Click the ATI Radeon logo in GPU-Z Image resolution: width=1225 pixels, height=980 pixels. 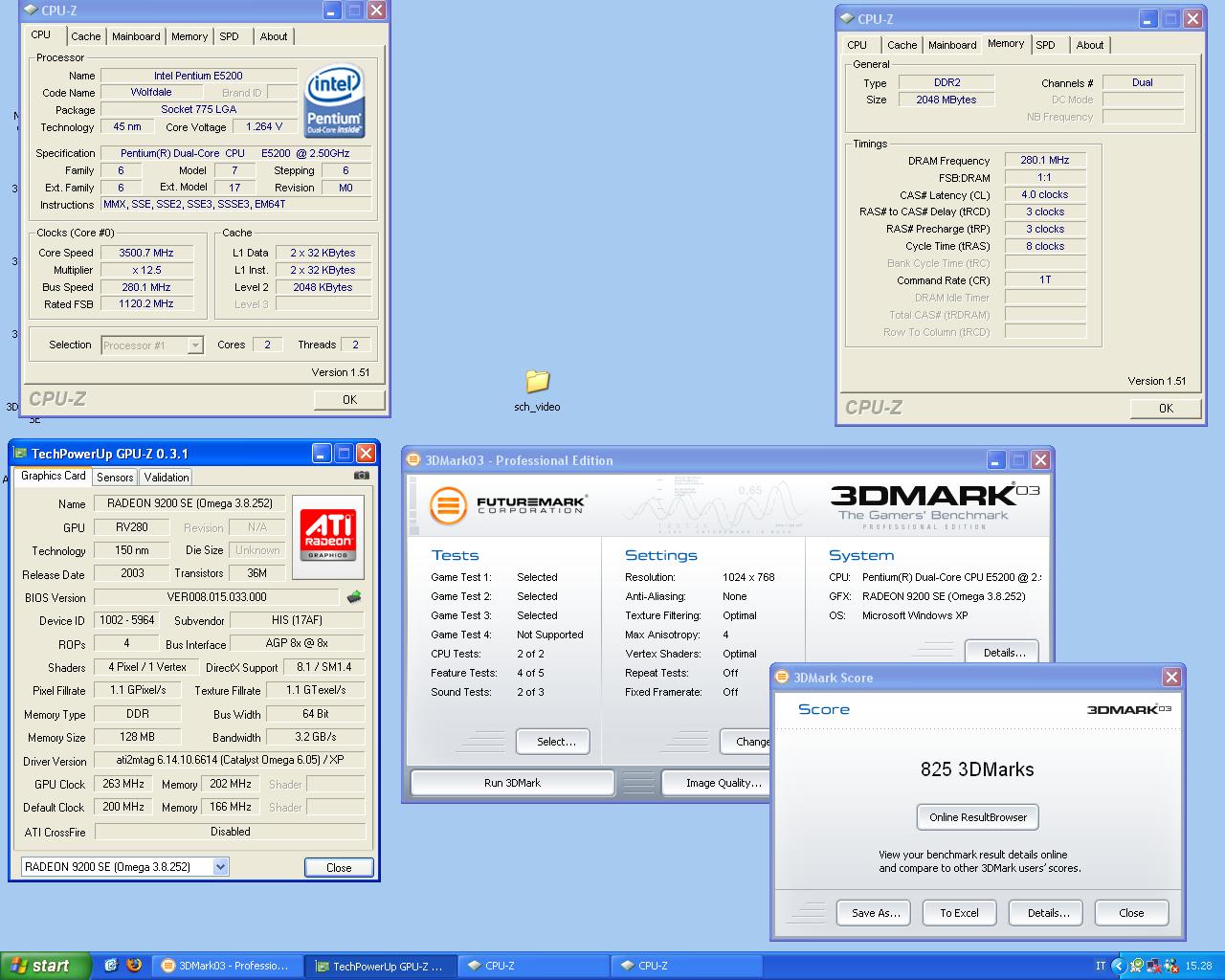[x=328, y=536]
